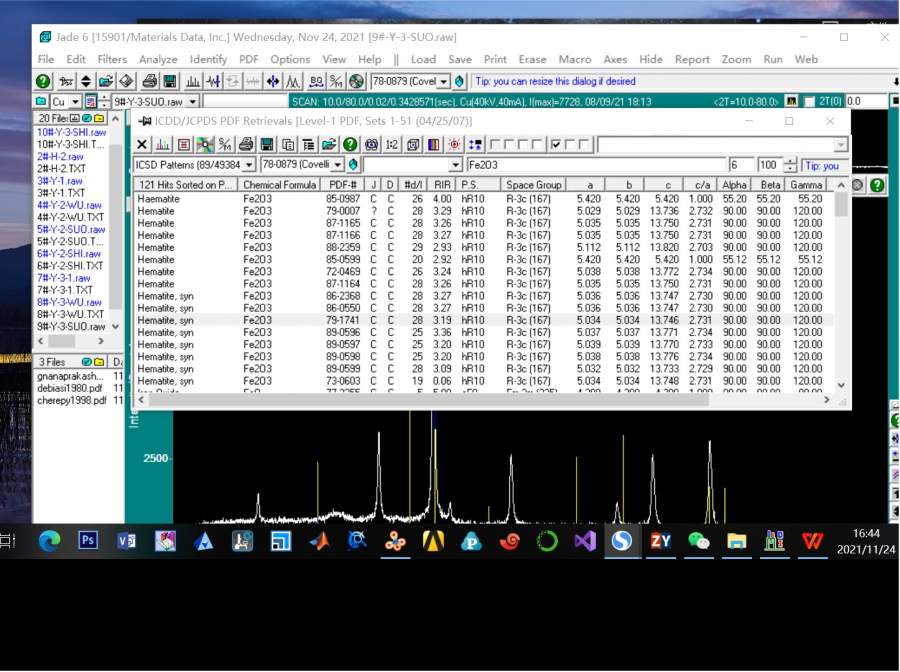Click the X delete icon in PDF Retrievals toolbar
The height and width of the screenshot is (672, 900).
point(142,145)
